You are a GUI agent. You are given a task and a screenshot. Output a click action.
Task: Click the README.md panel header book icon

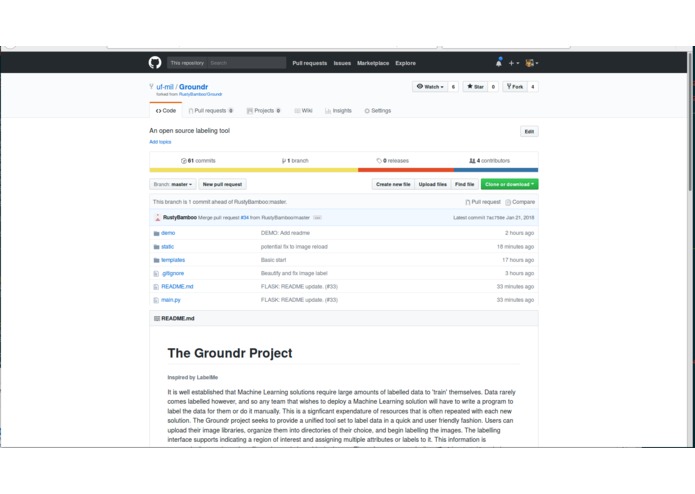156,319
